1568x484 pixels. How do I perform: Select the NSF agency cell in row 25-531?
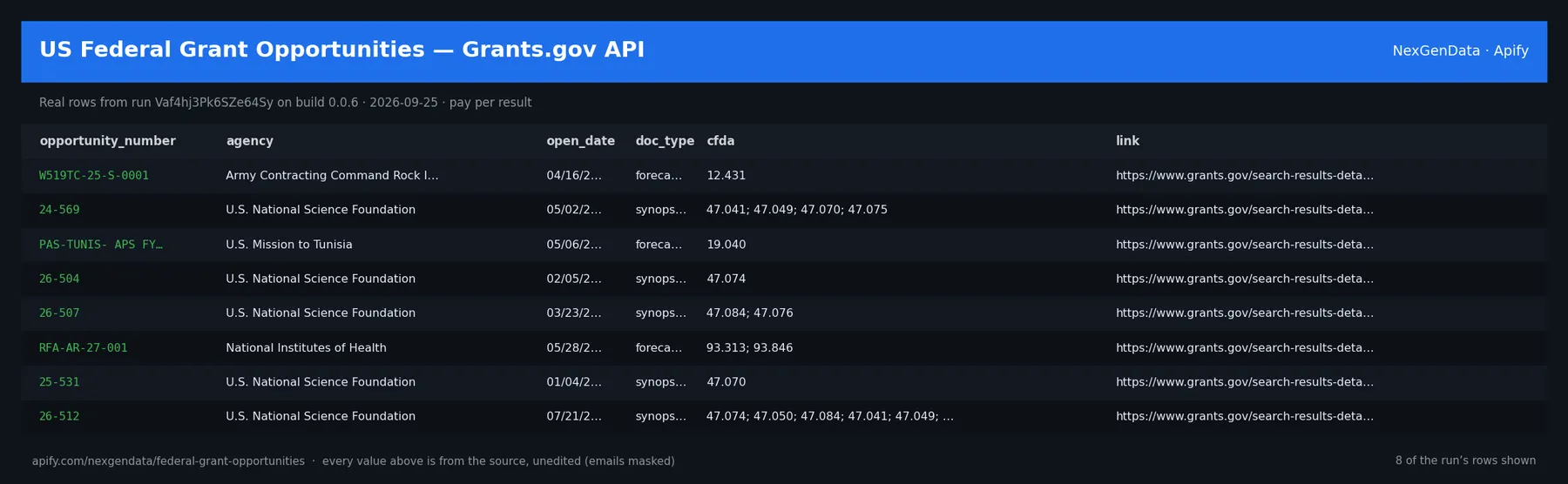pos(321,382)
